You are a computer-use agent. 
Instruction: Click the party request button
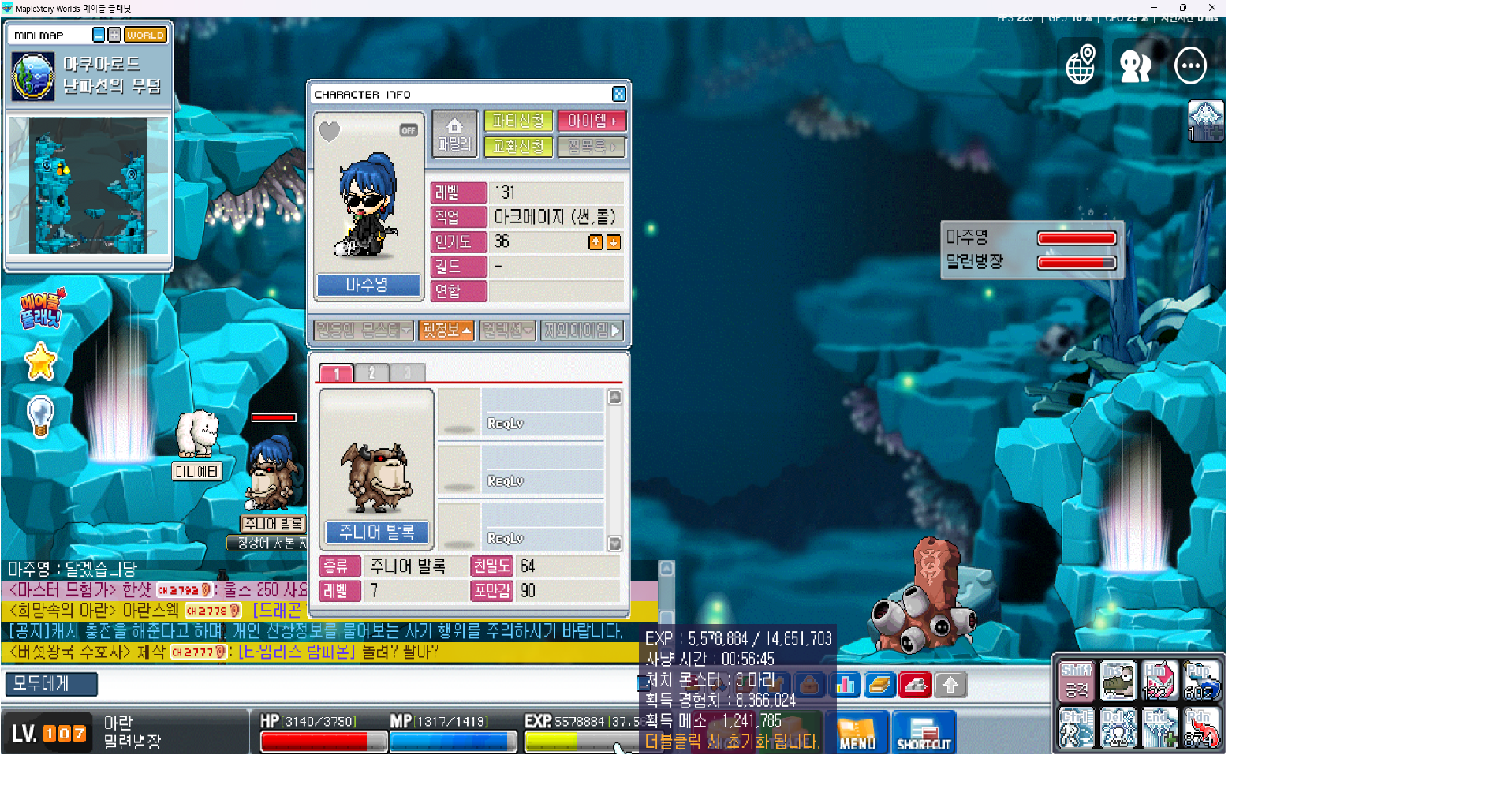pyautogui.click(x=518, y=121)
